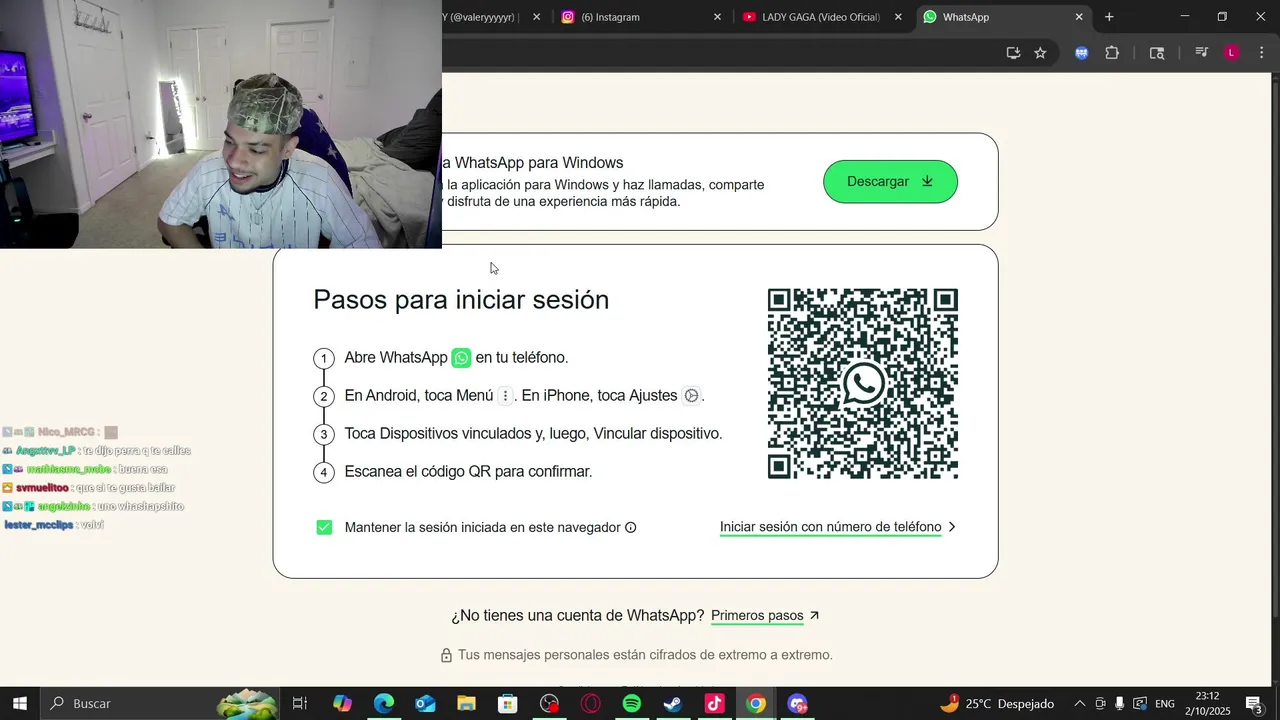Screen dimensions: 1280x720
Task: Close the WhatsApp tab
Action: click(1079, 17)
